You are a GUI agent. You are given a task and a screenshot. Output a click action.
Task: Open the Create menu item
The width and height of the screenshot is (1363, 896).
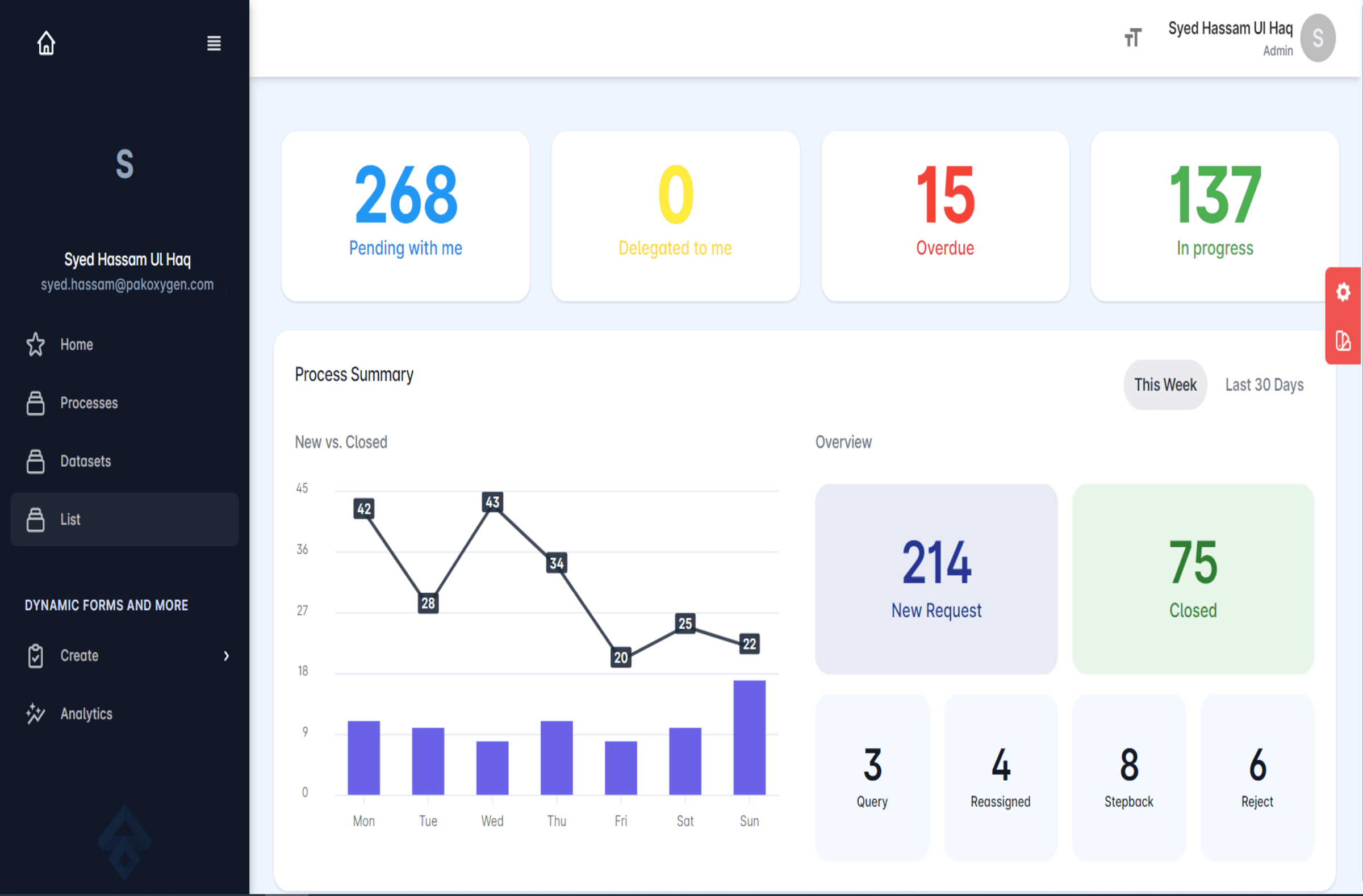point(124,656)
